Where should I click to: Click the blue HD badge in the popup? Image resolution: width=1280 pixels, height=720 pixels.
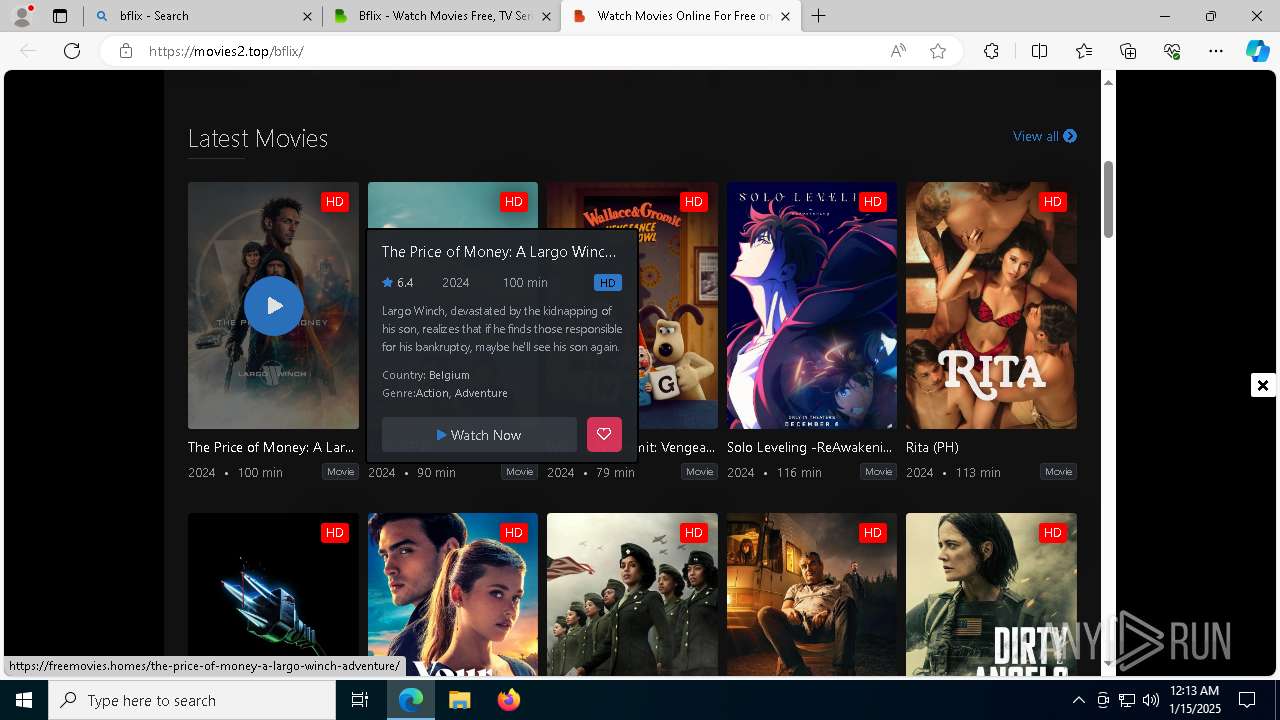pos(607,283)
